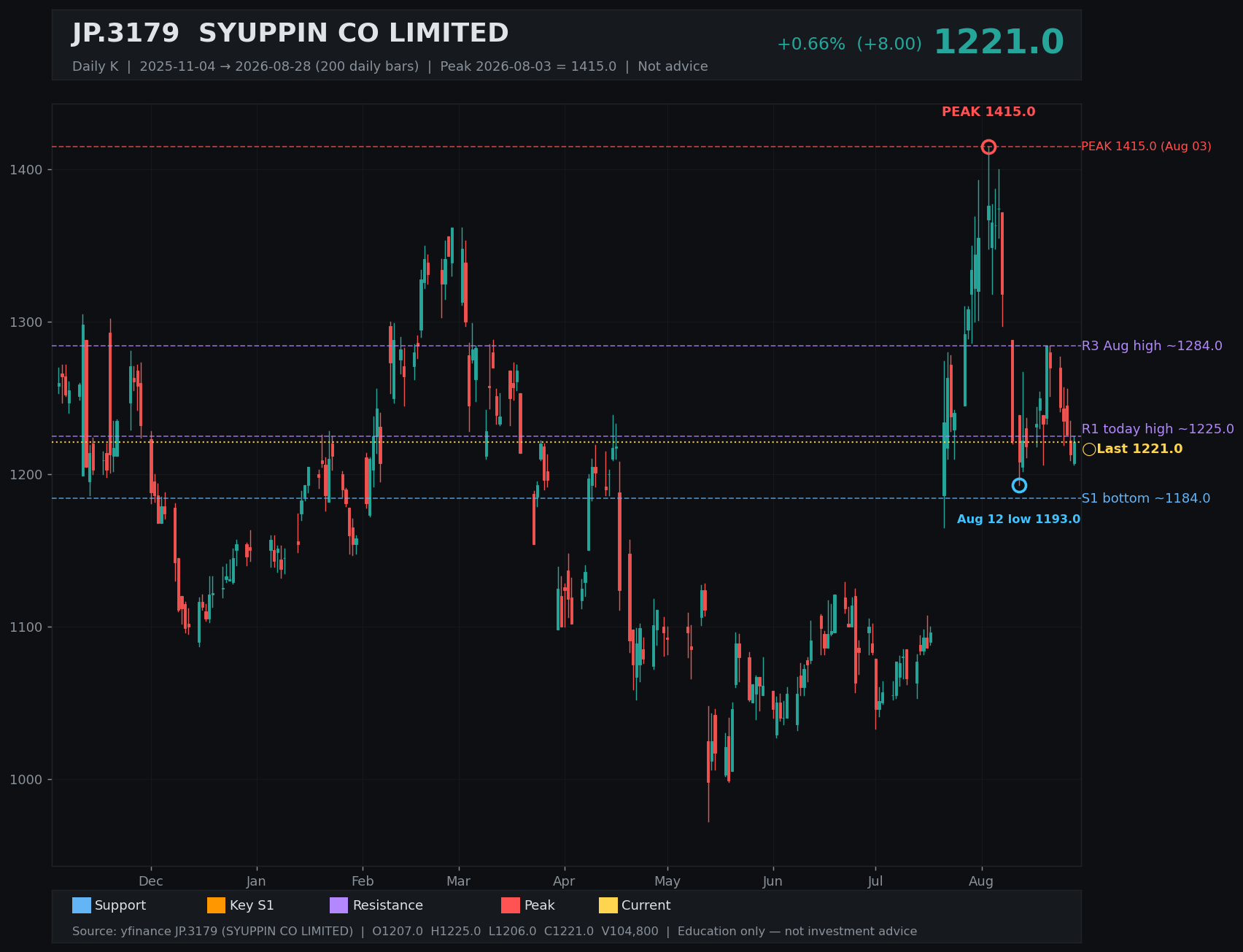Click the large current price 1221.0 in the header
The height and width of the screenshot is (952, 1243).
999,42
